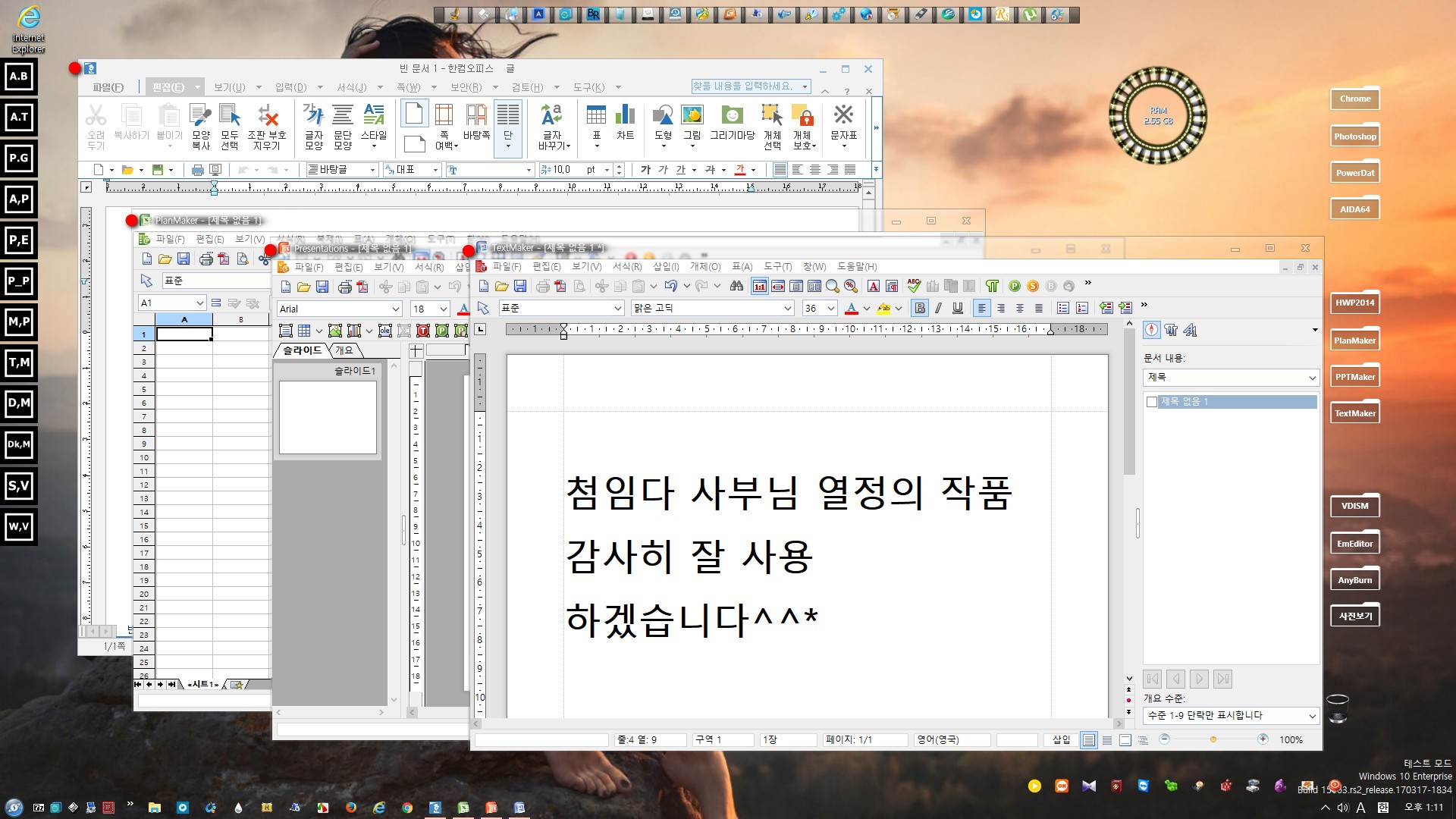This screenshot has height=819, width=1456.
Task: Click print icon in Hangul quick toolbar
Action: (198, 170)
